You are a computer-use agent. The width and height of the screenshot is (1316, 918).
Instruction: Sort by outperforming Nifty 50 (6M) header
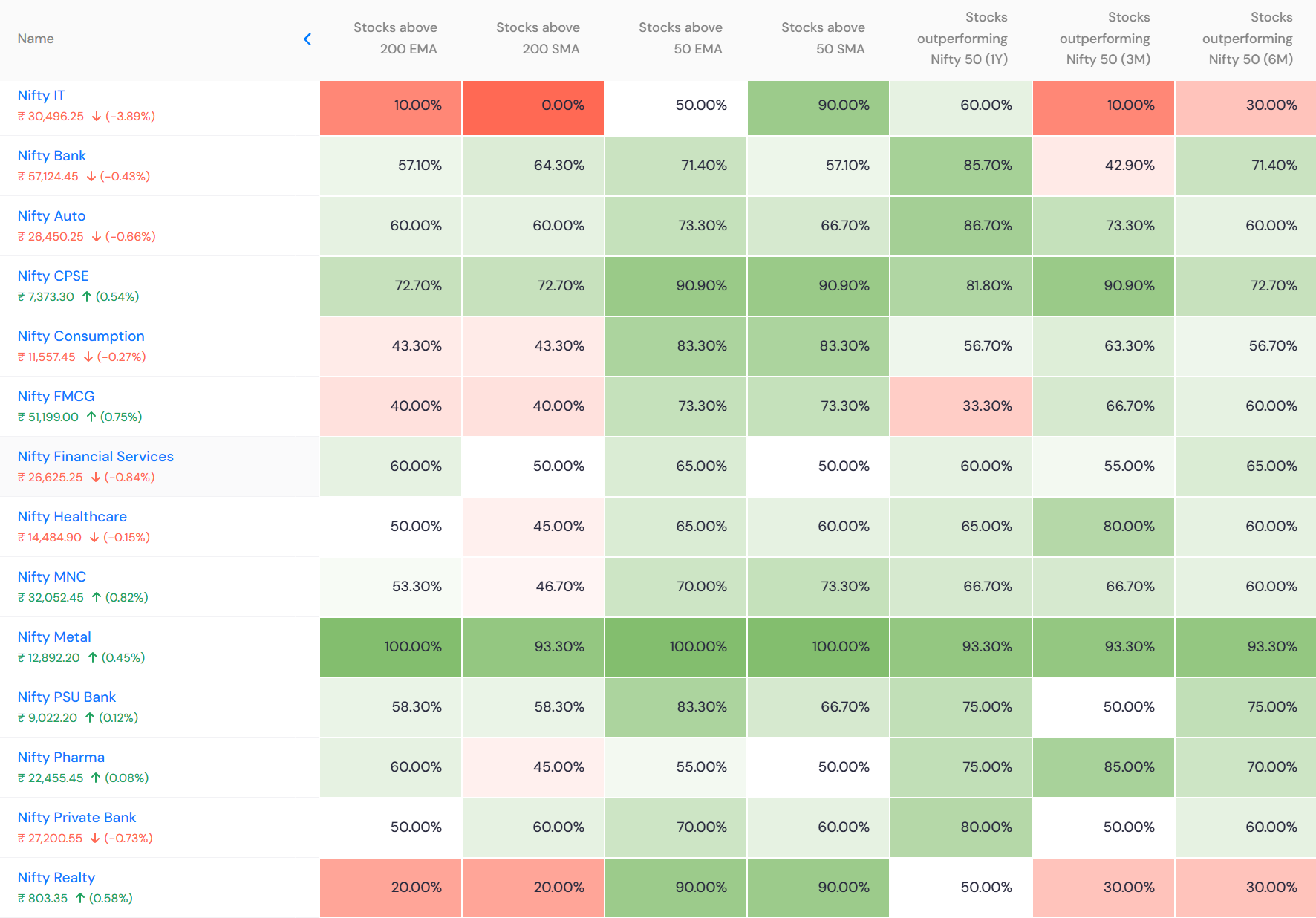tap(1248, 39)
